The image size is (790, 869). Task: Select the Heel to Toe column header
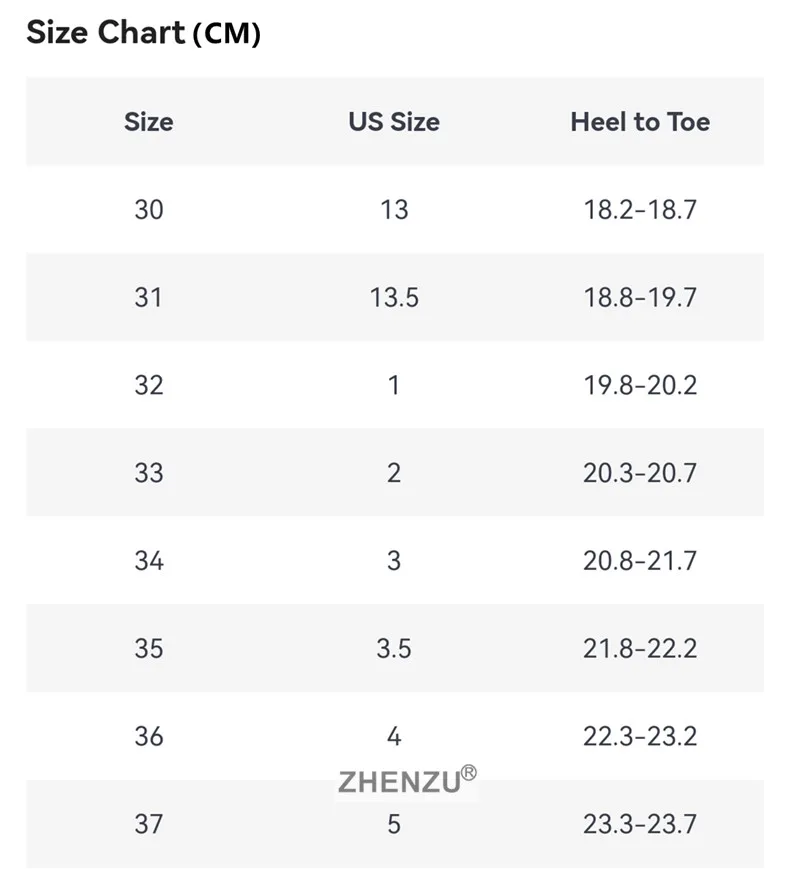pos(640,122)
